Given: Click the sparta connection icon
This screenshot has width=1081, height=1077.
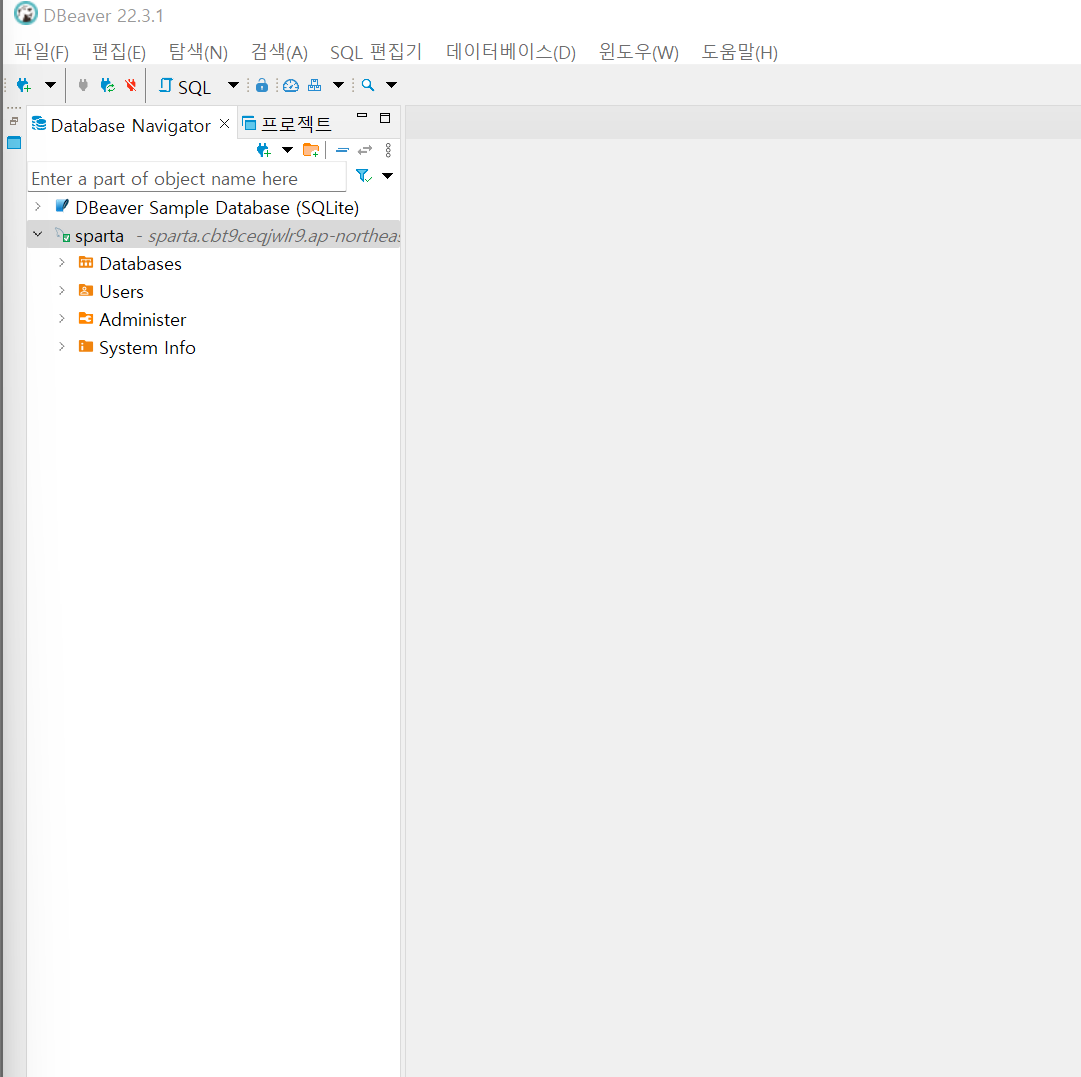Looking at the screenshot, I should [63, 234].
